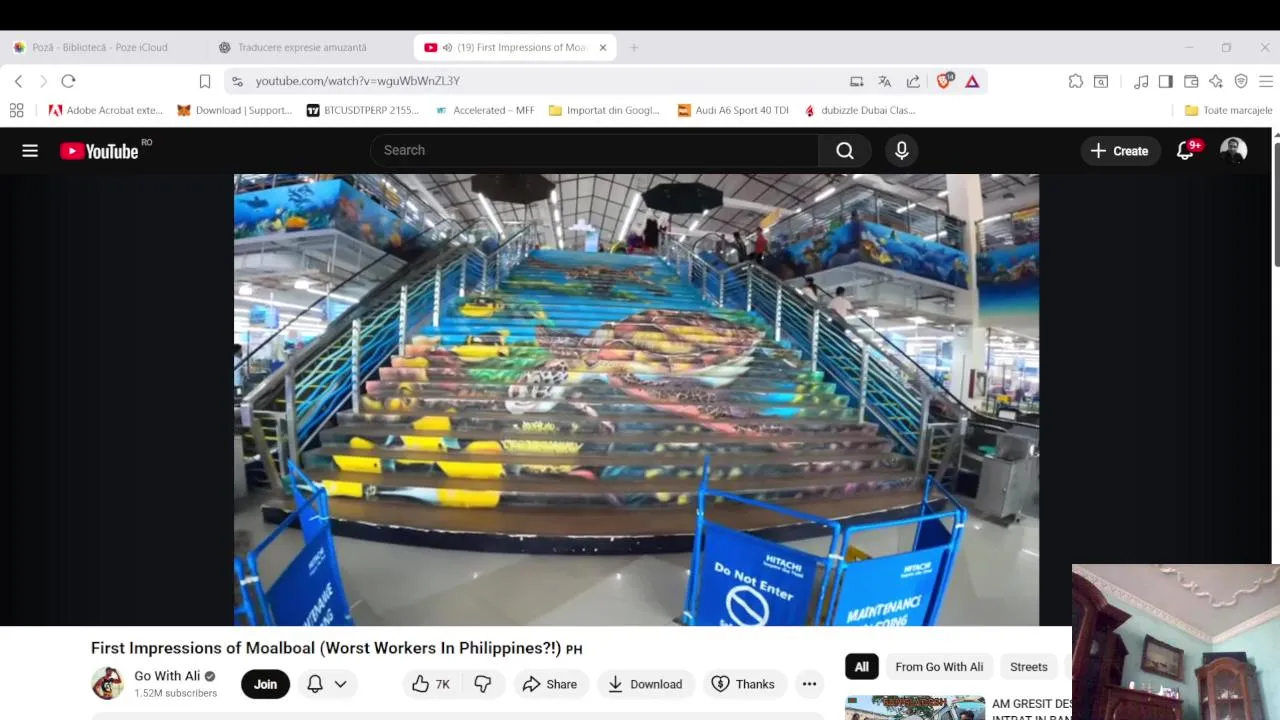Open the YouTube guide hamburger menu
This screenshot has width=1280, height=720.
click(30, 151)
